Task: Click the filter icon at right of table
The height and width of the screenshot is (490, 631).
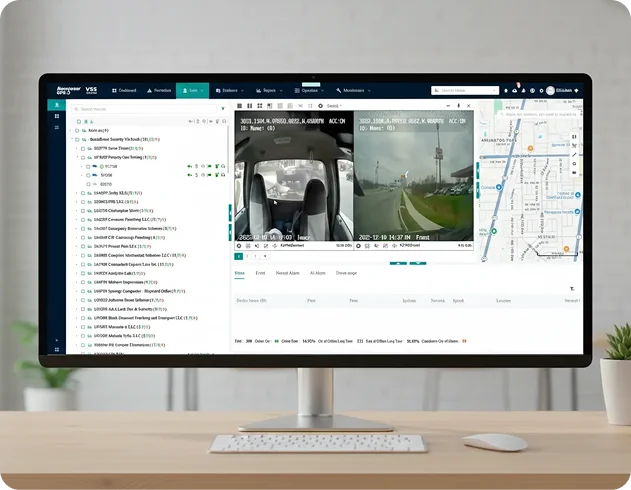Action: 573,289
